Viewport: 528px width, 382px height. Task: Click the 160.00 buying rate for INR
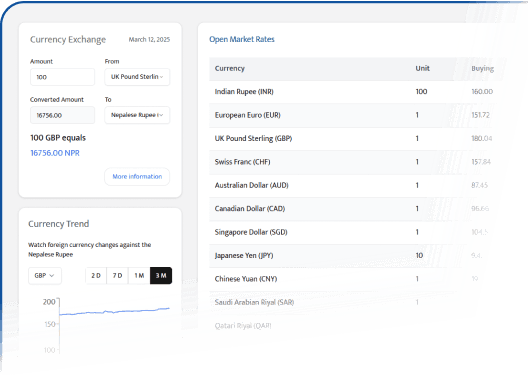click(x=482, y=92)
